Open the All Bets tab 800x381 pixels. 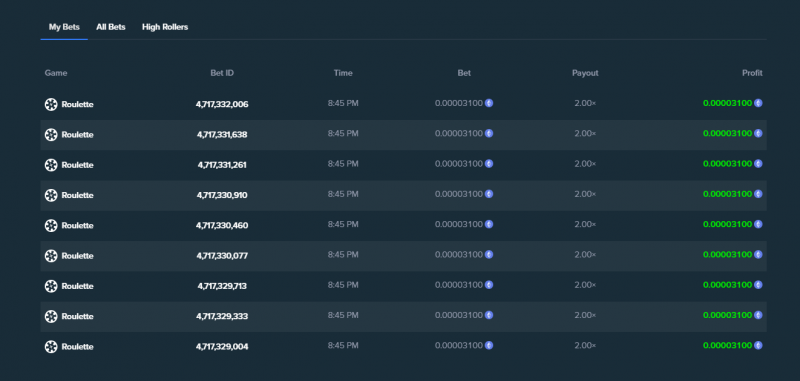111,27
